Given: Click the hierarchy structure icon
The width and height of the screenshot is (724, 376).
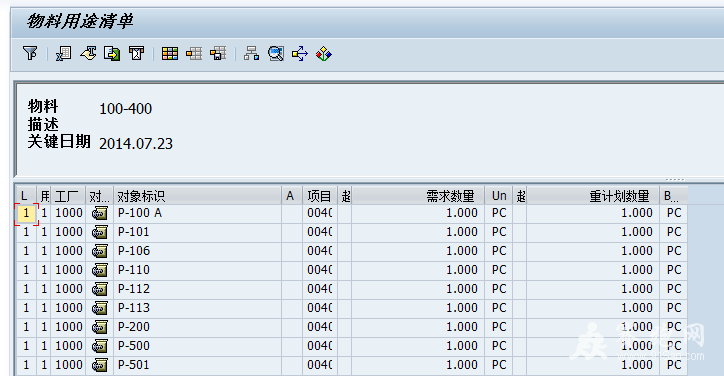Looking at the screenshot, I should tap(251, 54).
